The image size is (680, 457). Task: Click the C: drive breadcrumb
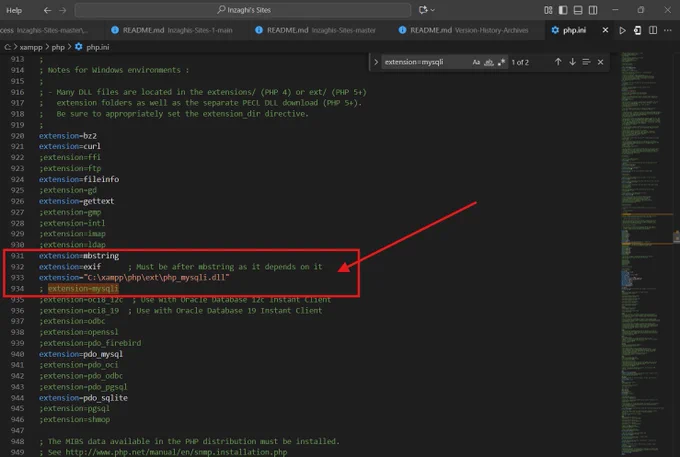click(7, 47)
